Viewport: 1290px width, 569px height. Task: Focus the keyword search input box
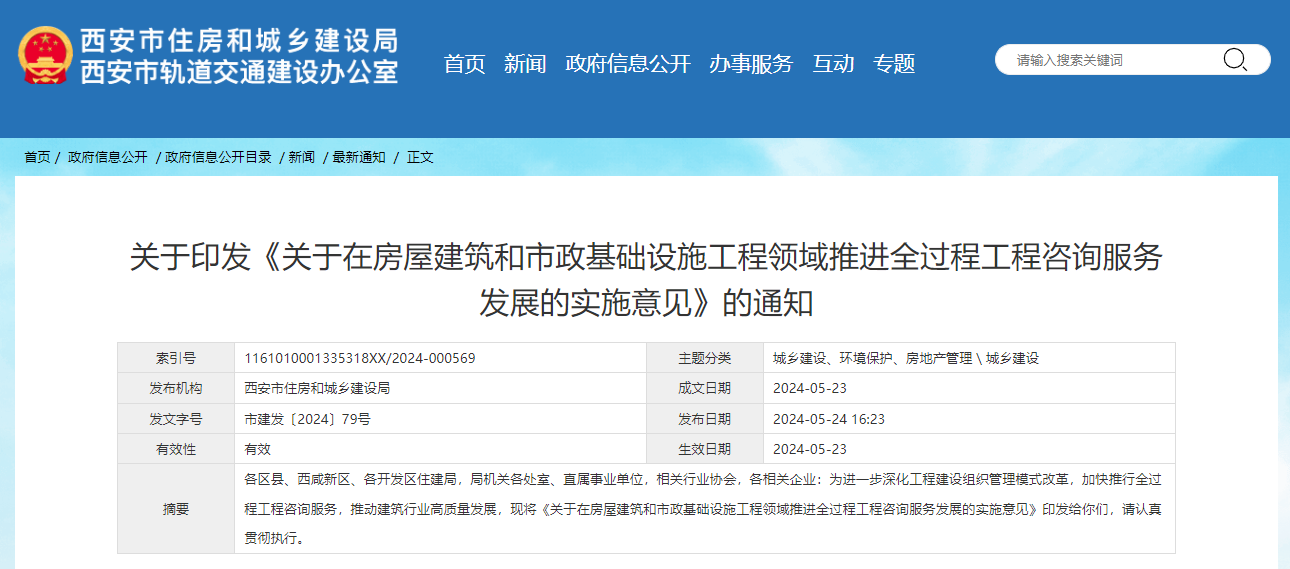click(x=1110, y=60)
